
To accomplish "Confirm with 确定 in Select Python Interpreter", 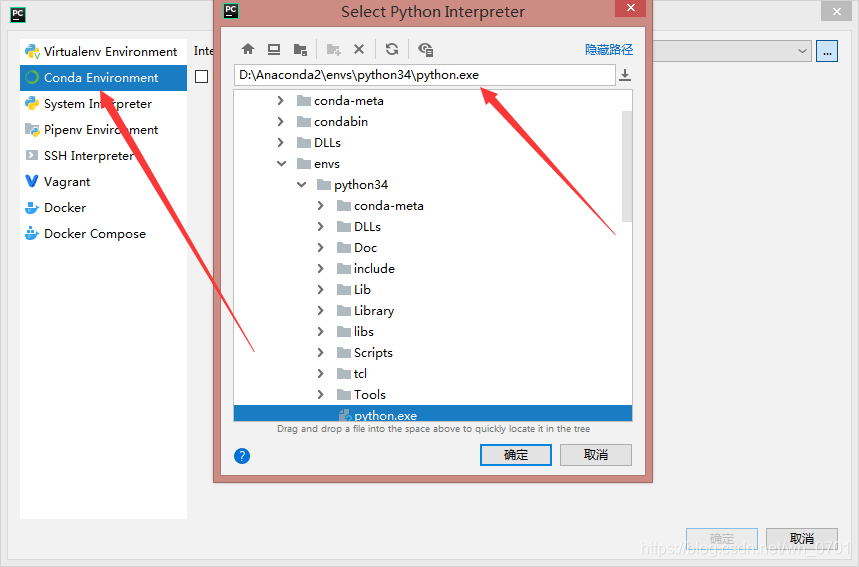I will (x=516, y=455).
